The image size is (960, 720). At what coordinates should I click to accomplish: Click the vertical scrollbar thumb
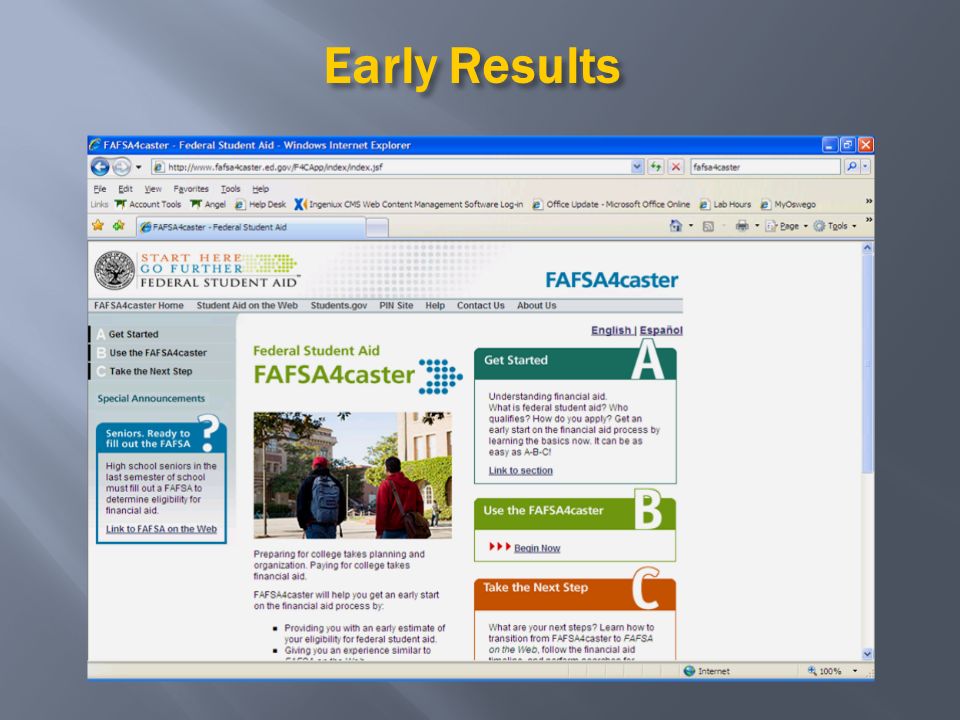tap(867, 364)
